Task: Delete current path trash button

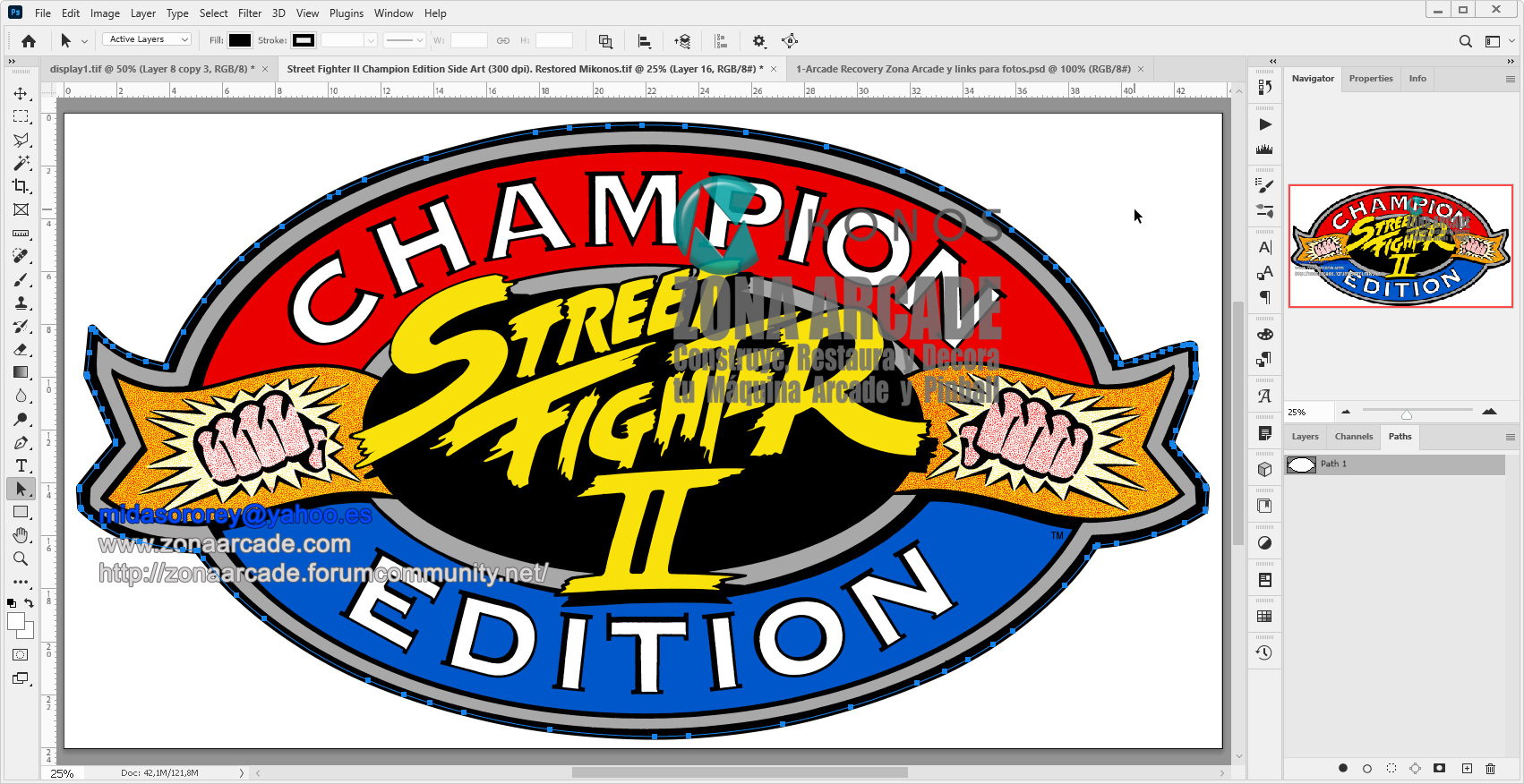Action: pyautogui.click(x=1491, y=769)
